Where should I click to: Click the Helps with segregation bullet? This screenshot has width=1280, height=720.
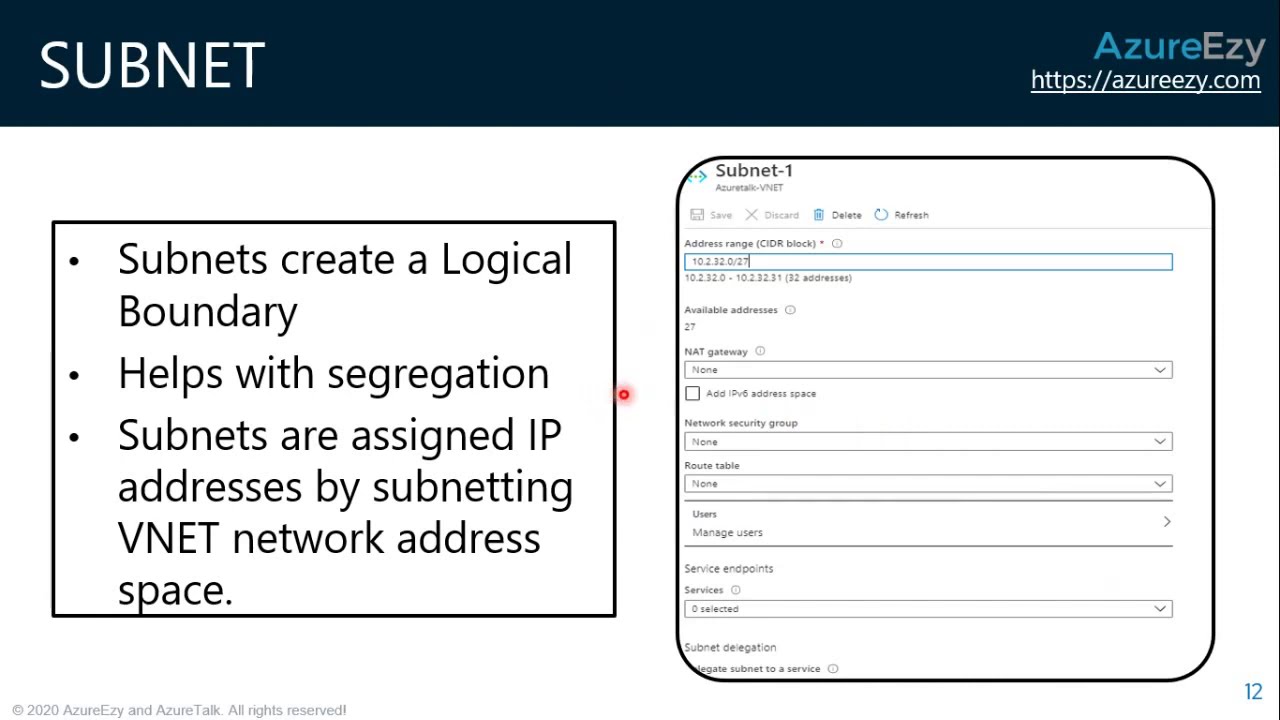click(333, 374)
